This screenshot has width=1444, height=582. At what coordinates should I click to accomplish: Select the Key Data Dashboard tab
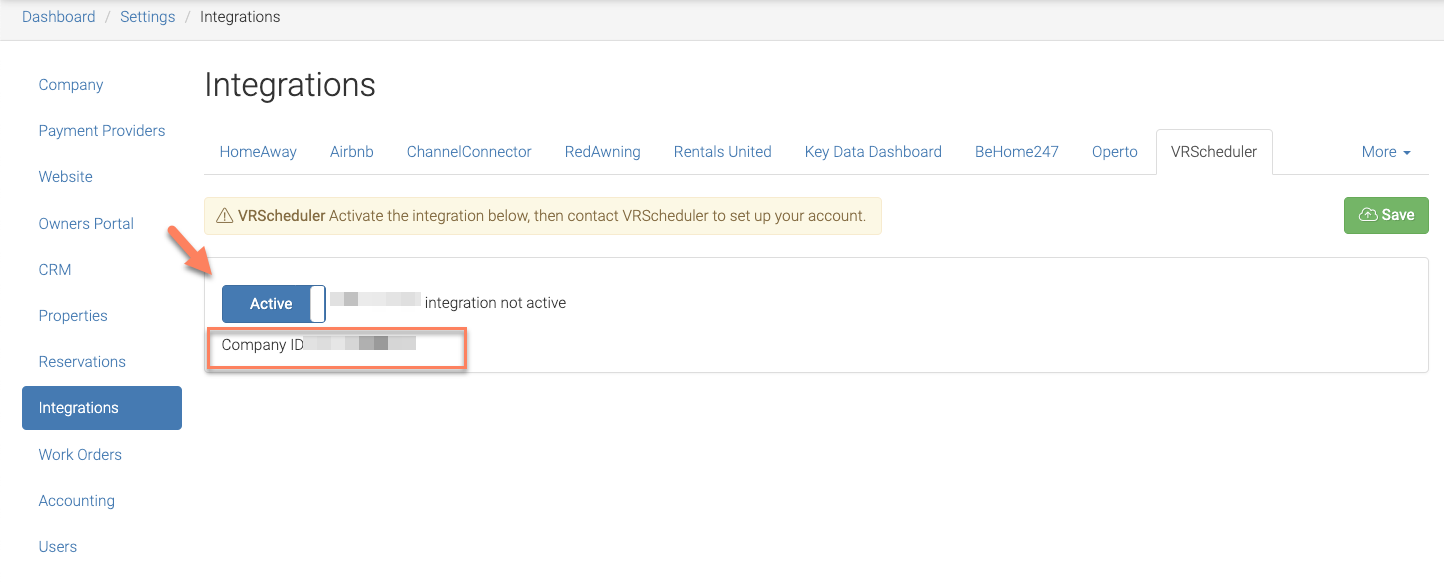coord(873,152)
